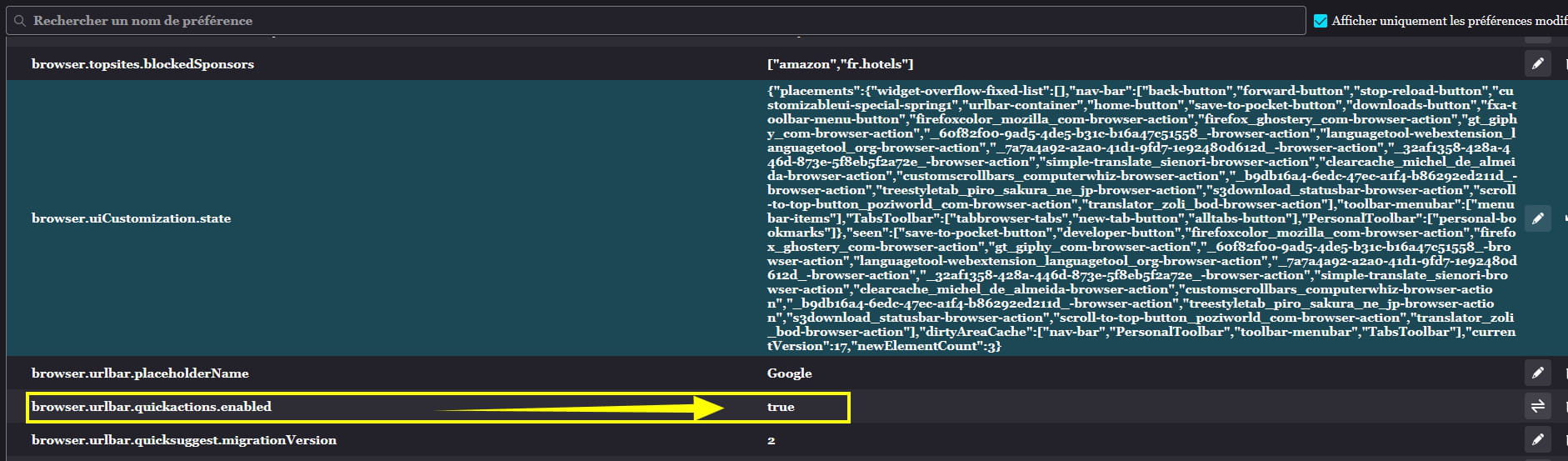Reset browser.uiCustomization.state with the arrow icon
The image size is (1568, 461).
(x=1565, y=218)
